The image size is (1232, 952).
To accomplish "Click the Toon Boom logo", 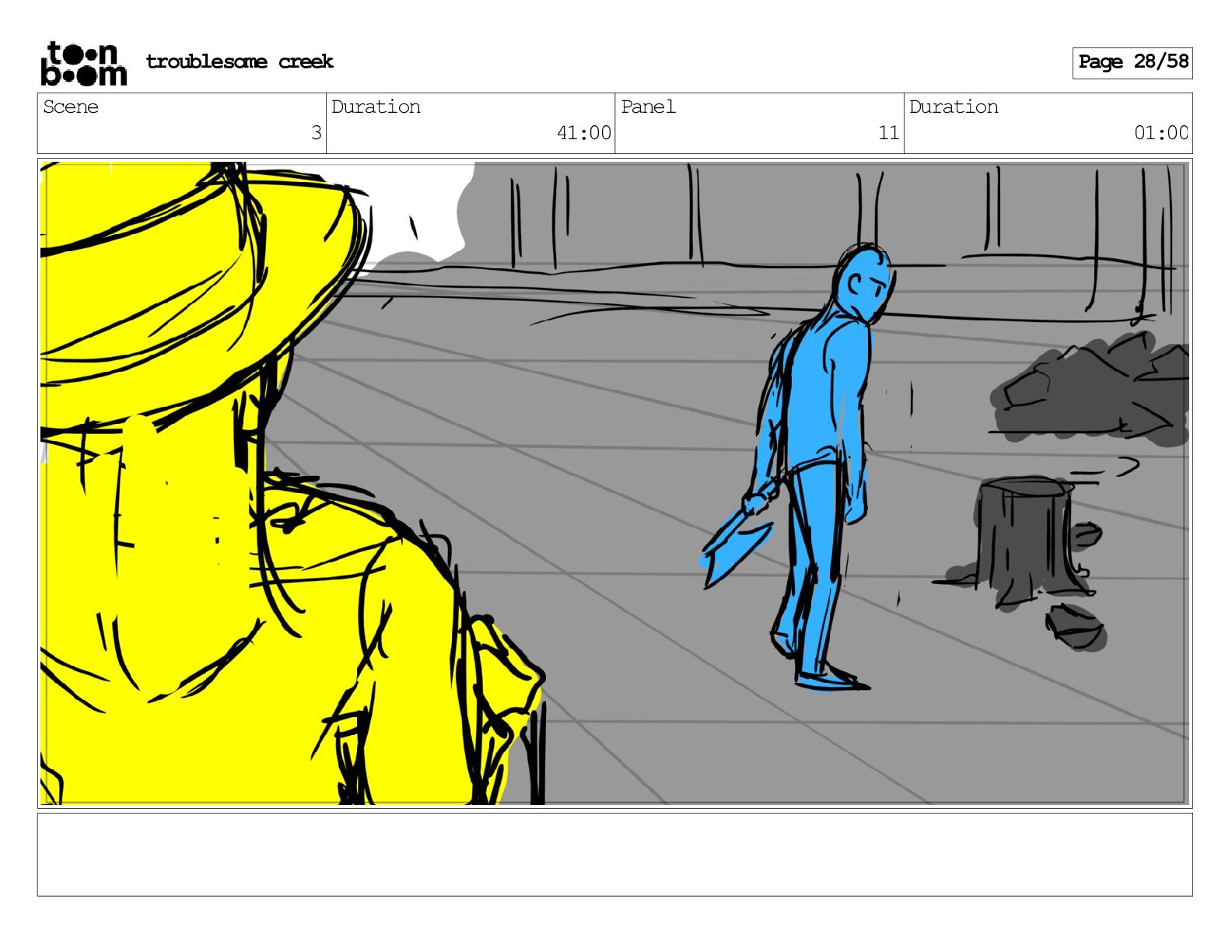I will pyautogui.click(x=83, y=63).
